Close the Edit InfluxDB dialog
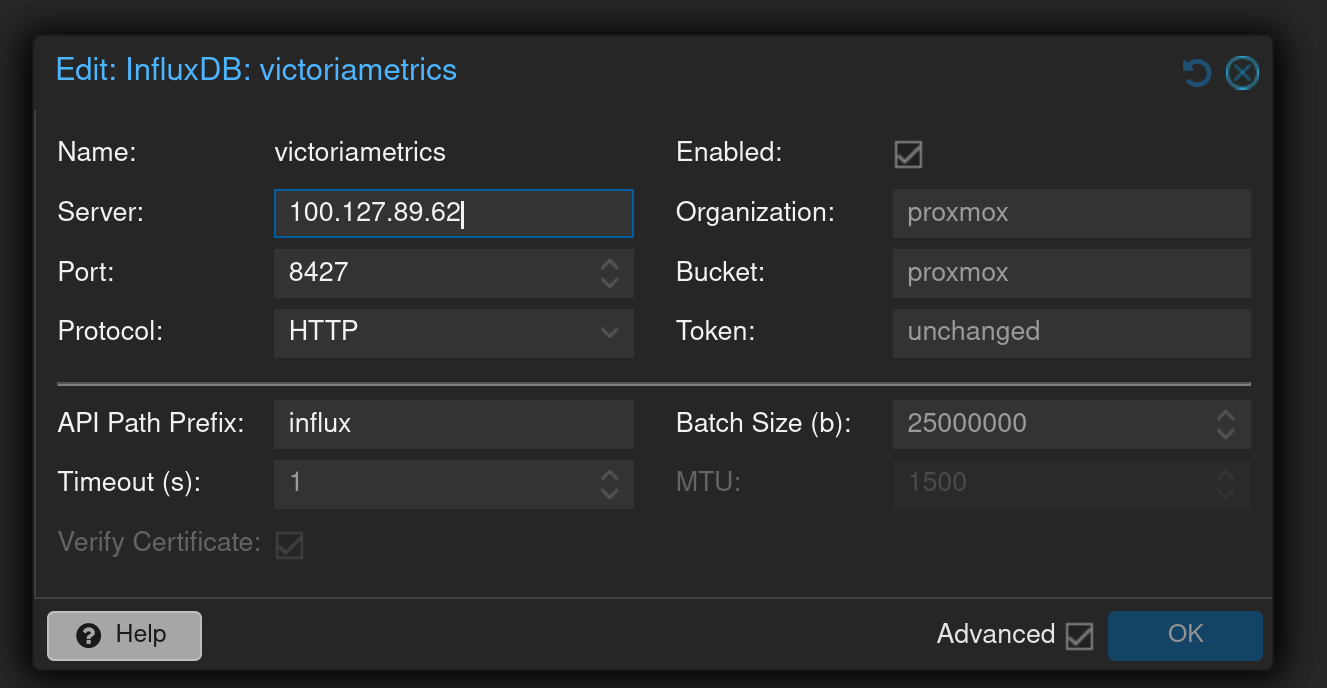 tap(1242, 73)
